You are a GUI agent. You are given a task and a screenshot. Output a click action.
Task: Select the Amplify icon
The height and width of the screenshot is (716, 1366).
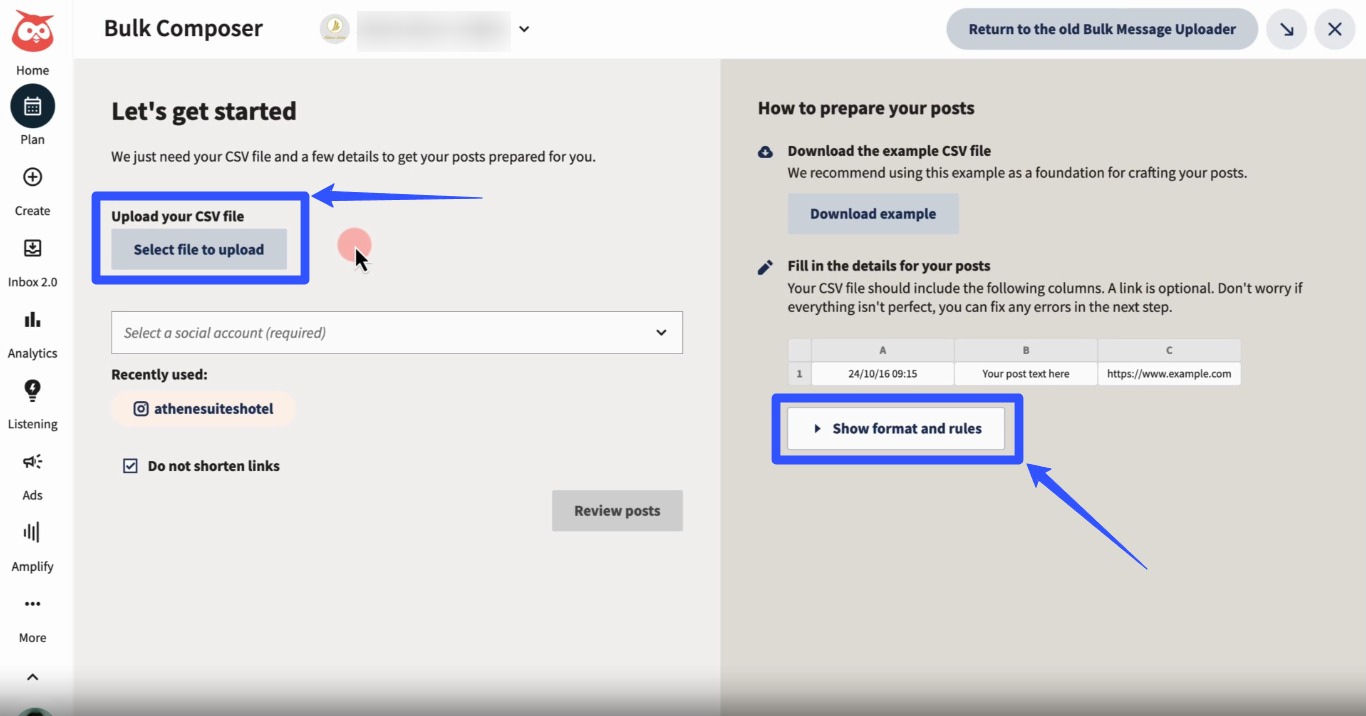32,533
